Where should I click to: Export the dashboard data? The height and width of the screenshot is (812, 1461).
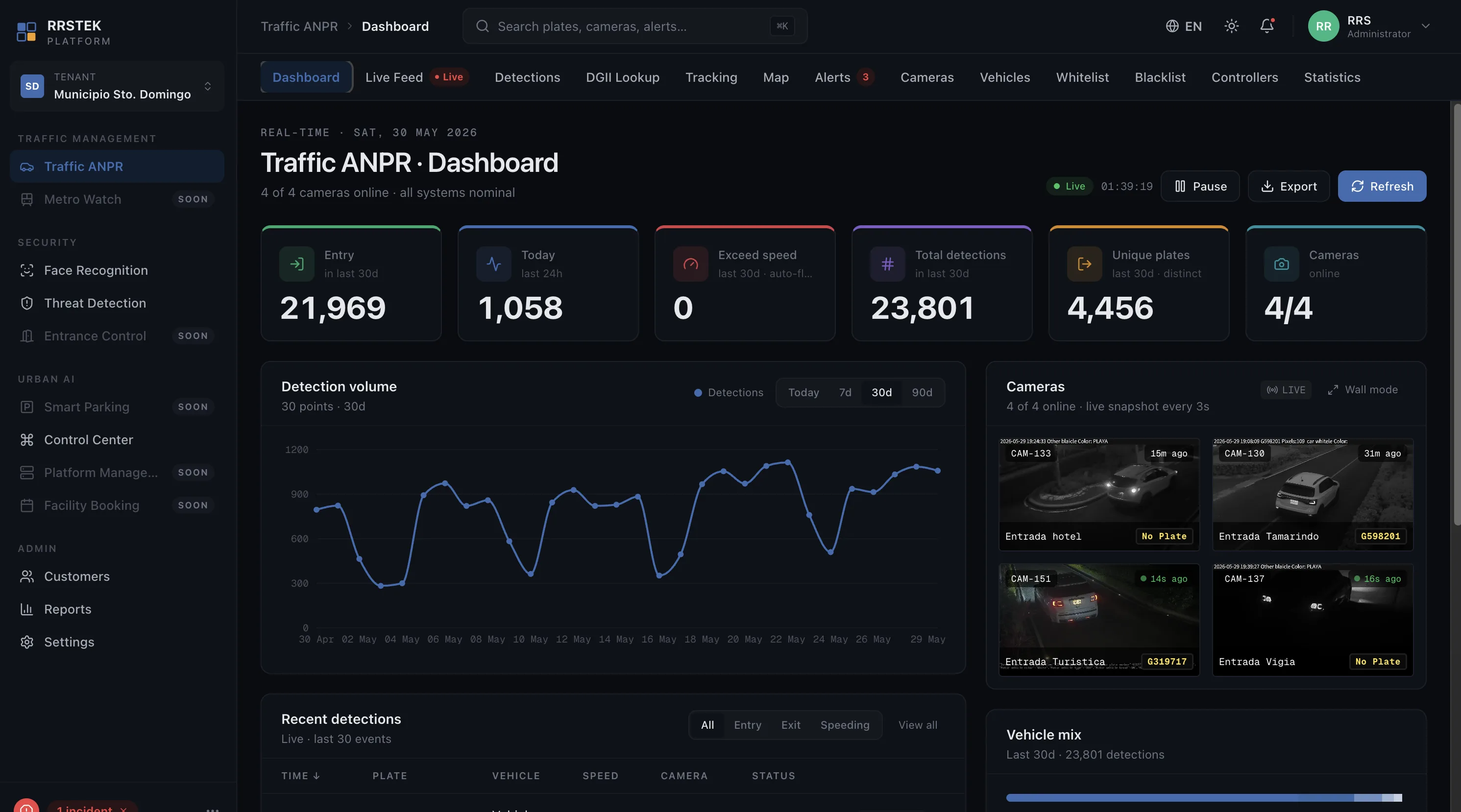pyautogui.click(x=1289, y=186)
